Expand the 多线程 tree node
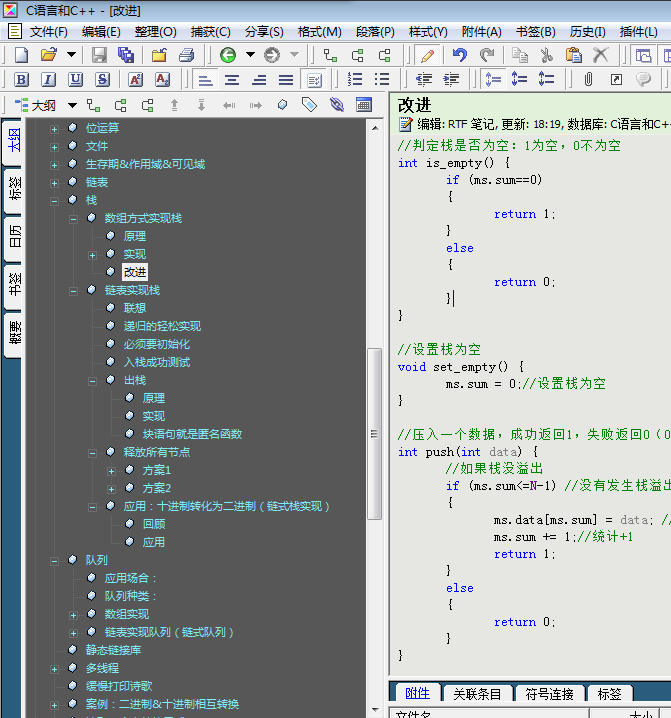This screenshot has height=718, width=671. (x=54, y=669)
